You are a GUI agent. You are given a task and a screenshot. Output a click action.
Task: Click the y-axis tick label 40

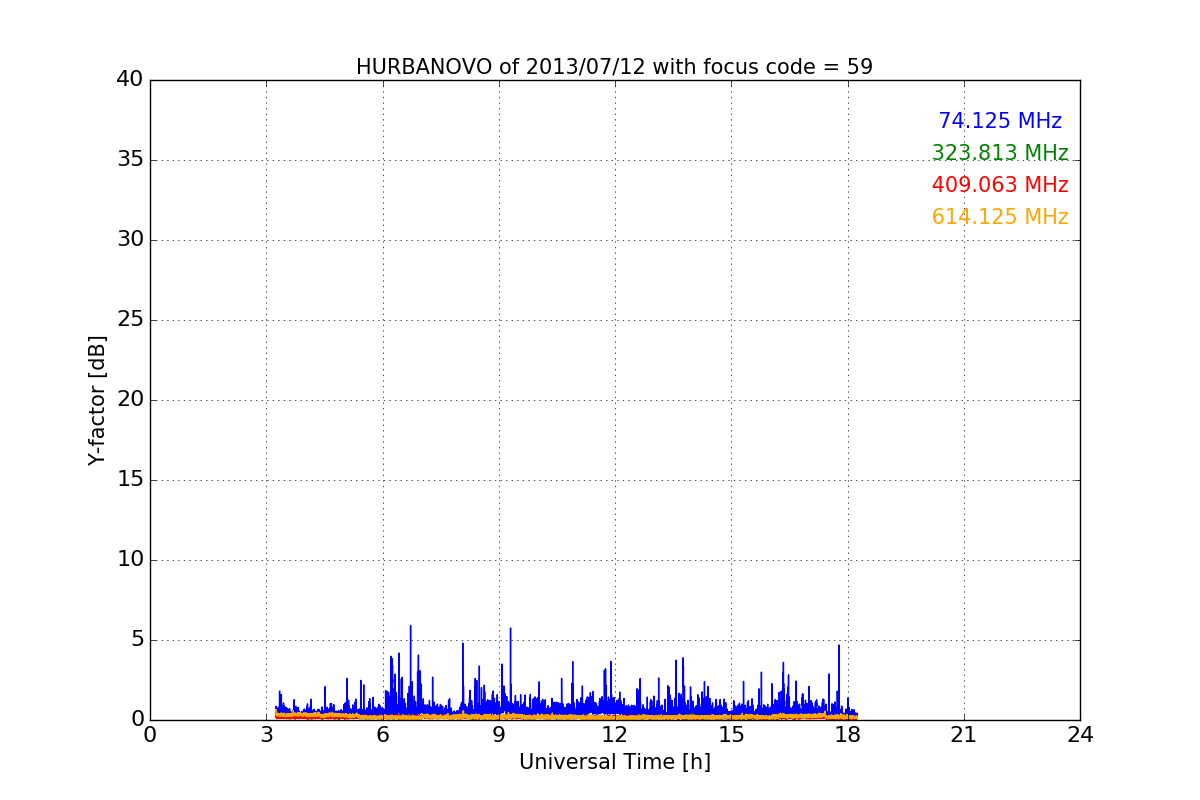[x=130, y=80]
